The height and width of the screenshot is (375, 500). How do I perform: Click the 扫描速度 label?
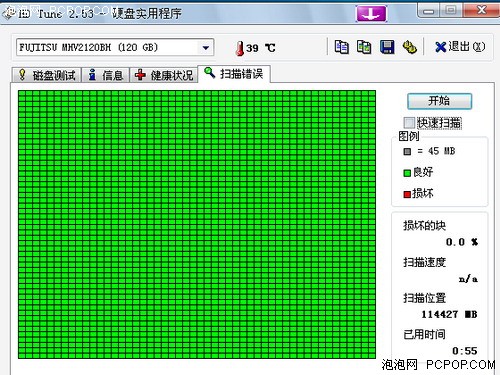click(424, 262)
